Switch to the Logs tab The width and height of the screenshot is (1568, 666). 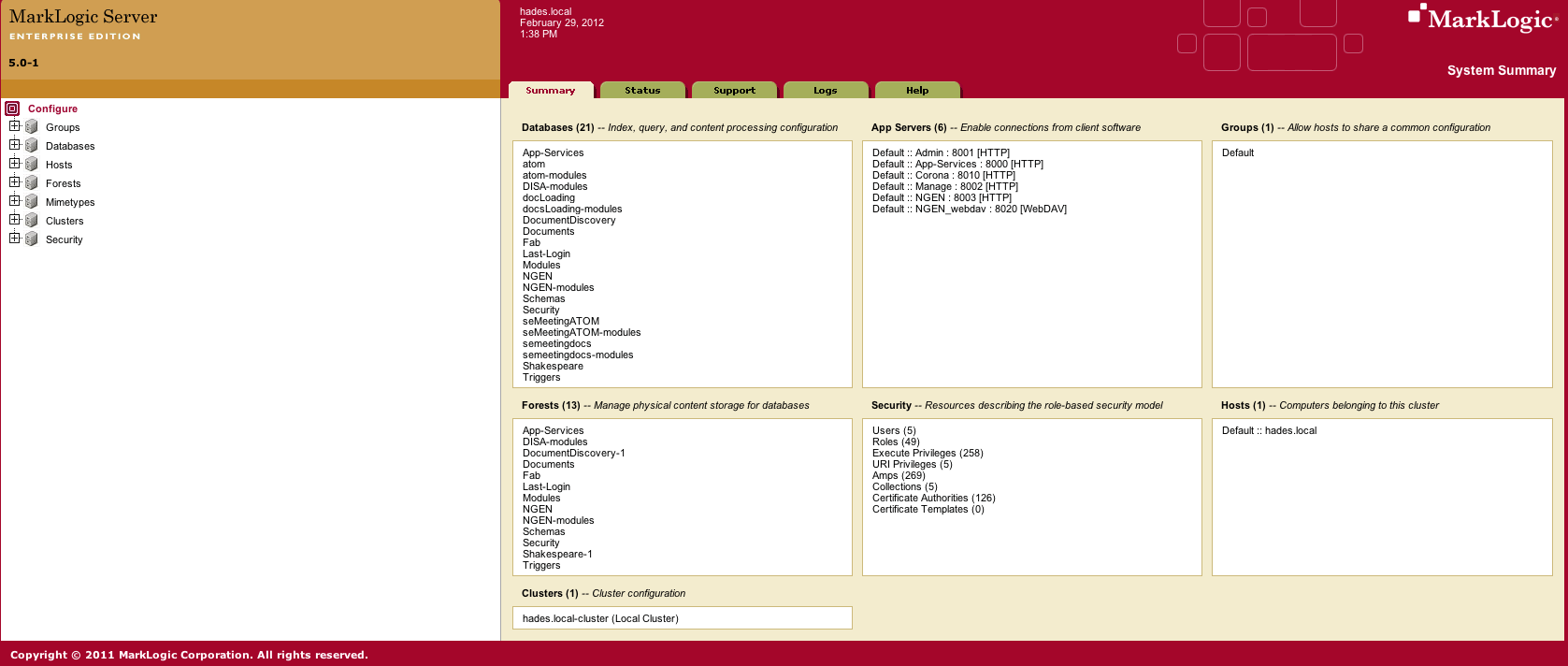pyautogui.click(x=826, y=90)
